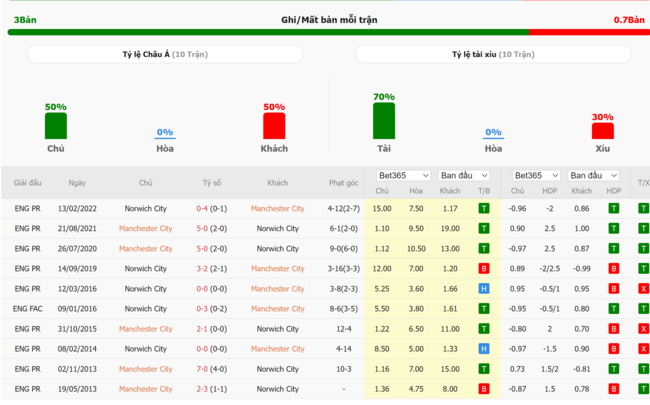Click corner stat 3-16(3-3) cell

(344, 269)
